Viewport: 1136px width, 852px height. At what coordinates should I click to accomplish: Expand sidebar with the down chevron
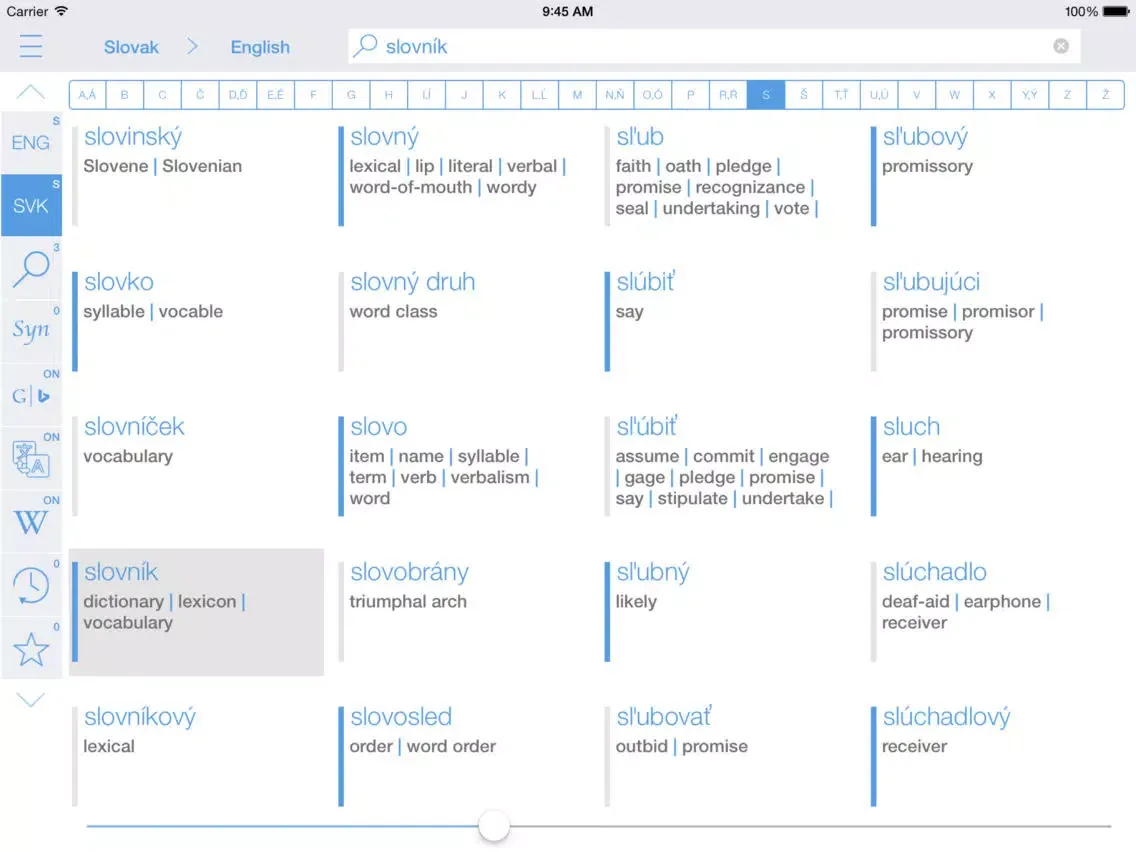point(31,700)
